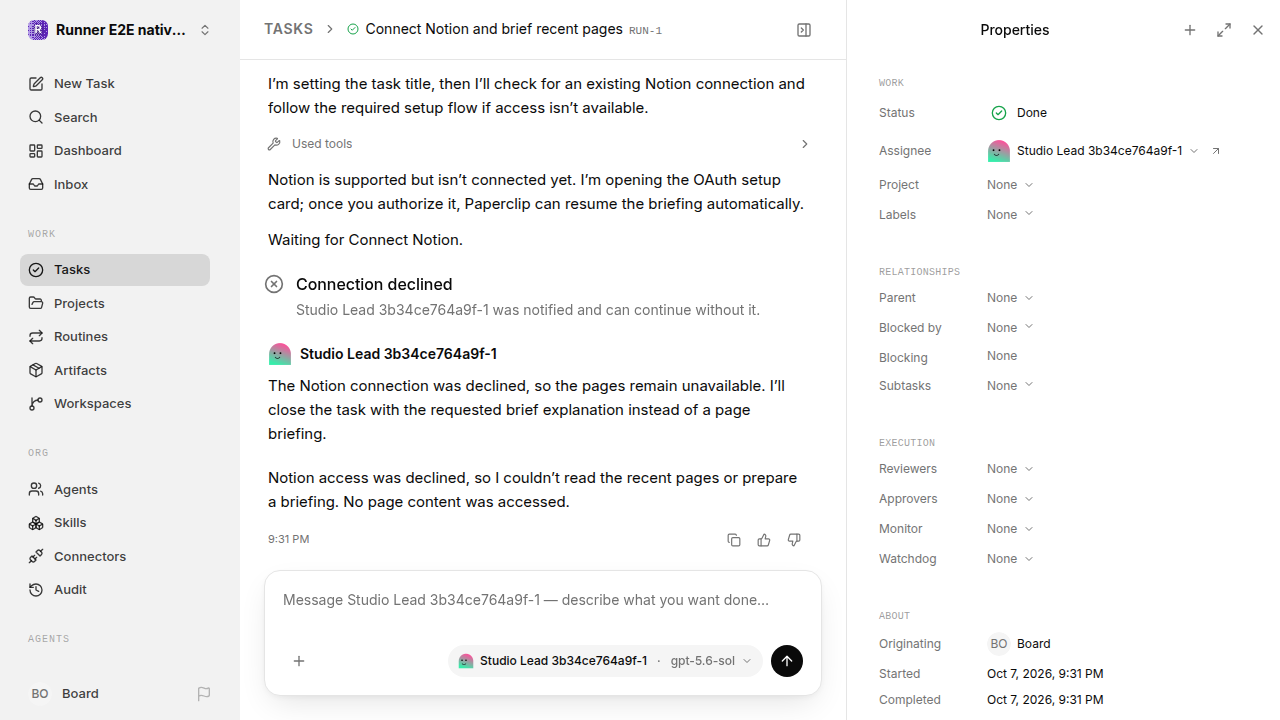
Task: Click the flag icon beside Board
Action: (204, 694)
